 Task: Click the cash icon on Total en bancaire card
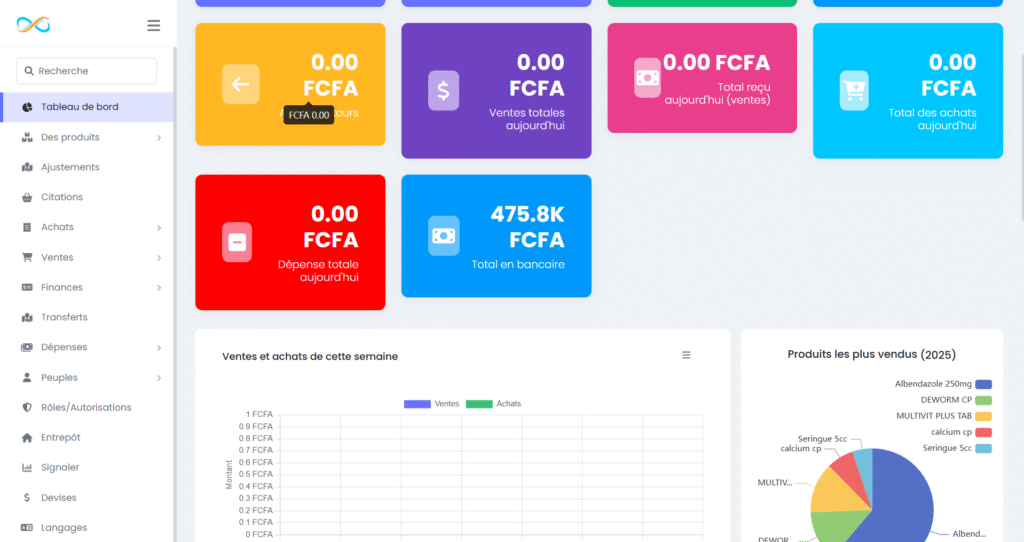(x=443, y=236)
